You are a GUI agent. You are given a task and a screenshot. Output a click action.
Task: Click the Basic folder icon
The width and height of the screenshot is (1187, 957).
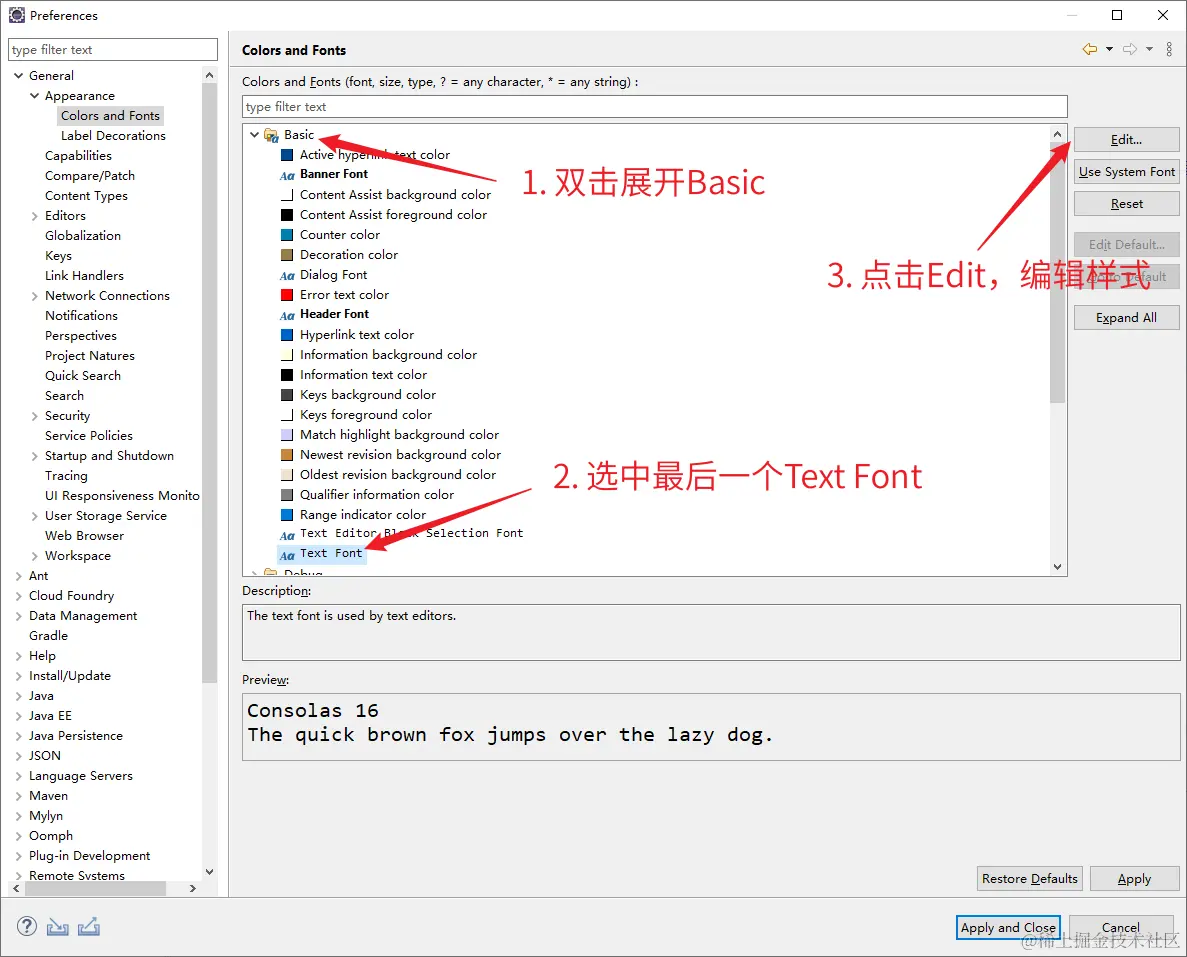271,136
